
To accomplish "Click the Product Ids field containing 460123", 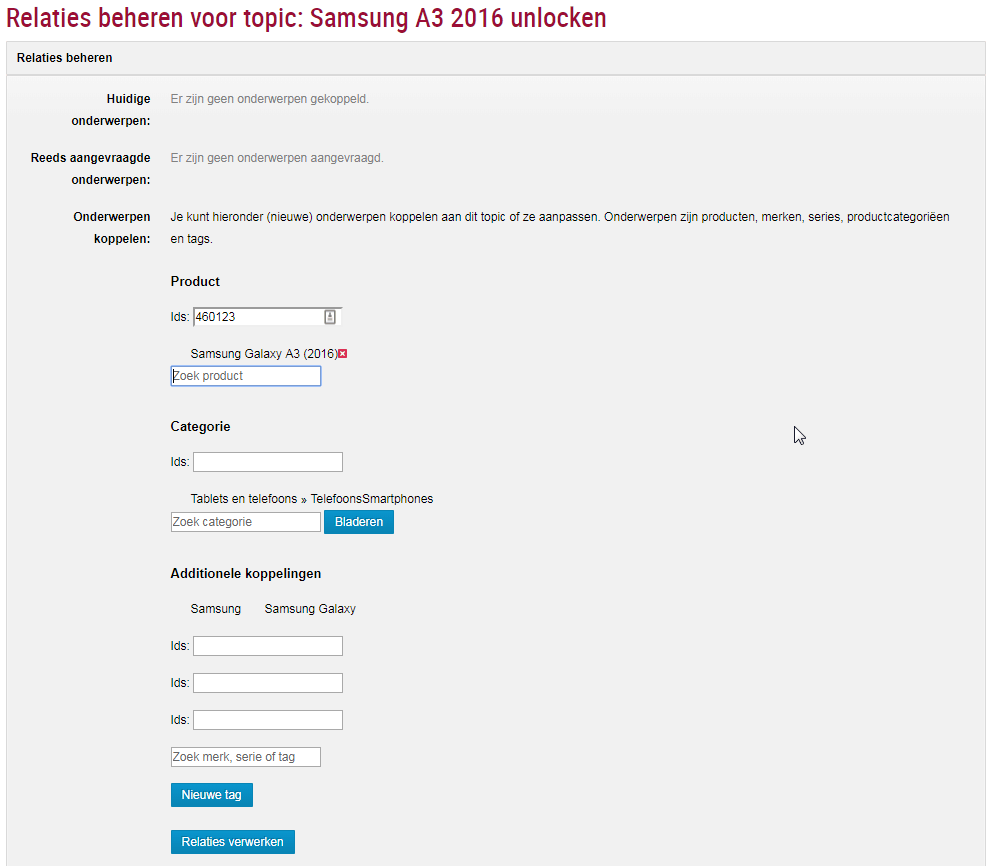I will (x=256, y=317).
